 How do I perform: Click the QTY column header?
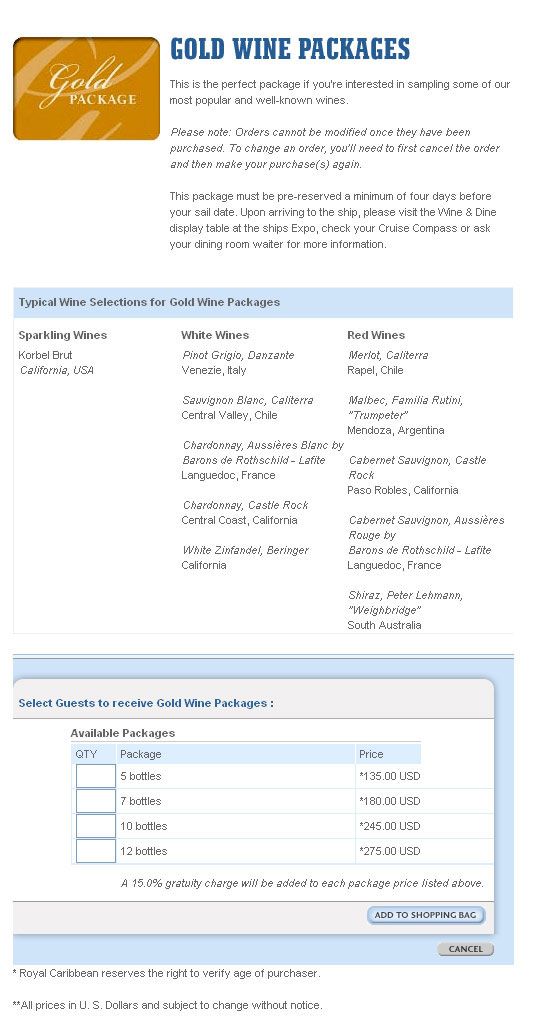pyautogui.click(x=86, y=754)
